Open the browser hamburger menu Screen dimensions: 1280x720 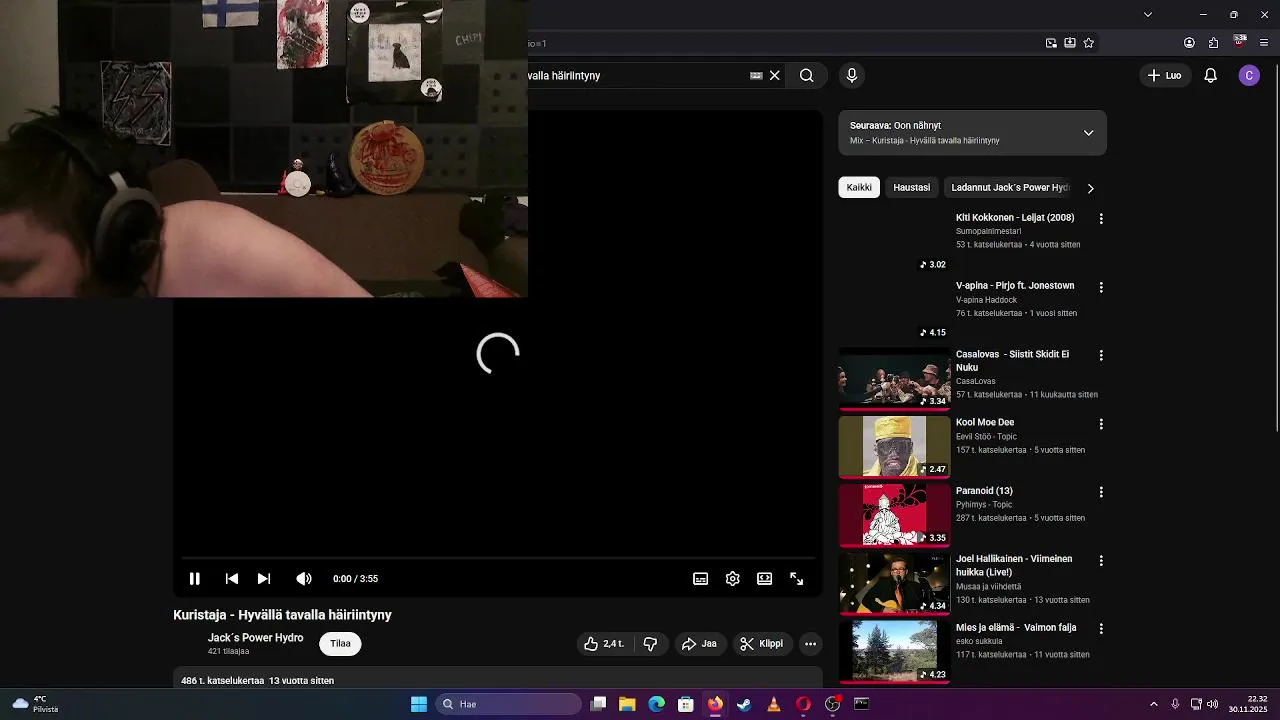(x=1264, y=43)
